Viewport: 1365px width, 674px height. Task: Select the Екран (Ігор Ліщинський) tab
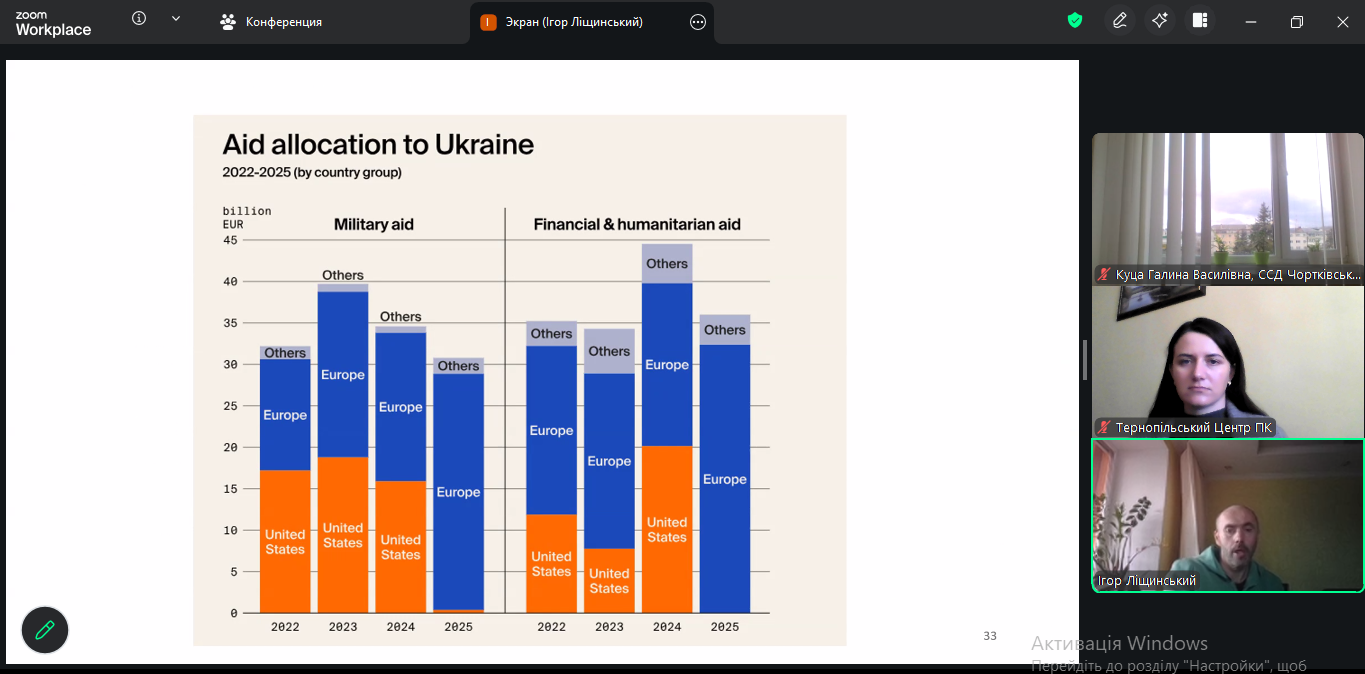click(x=574, y=22)
